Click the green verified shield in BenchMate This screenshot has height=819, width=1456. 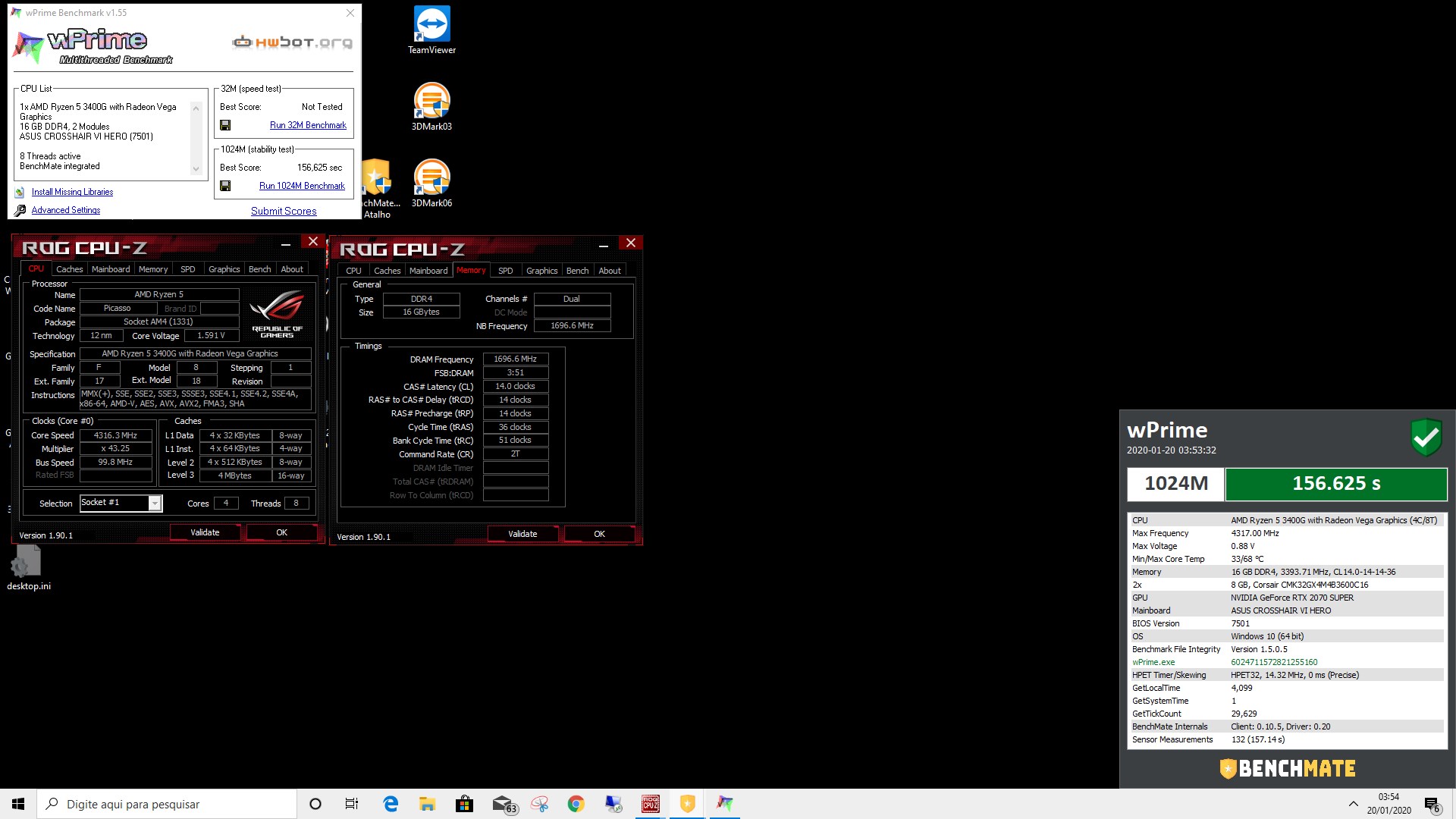coord(1426,438)
